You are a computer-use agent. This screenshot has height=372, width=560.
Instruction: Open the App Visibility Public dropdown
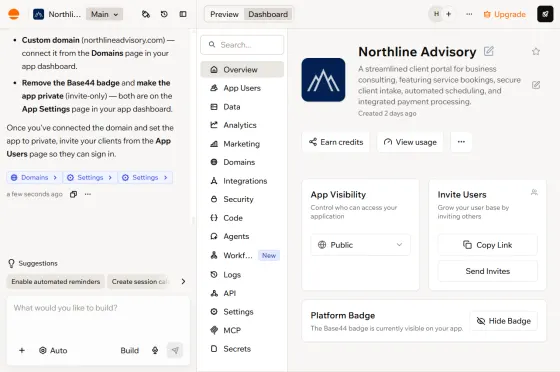click(360, 245)
